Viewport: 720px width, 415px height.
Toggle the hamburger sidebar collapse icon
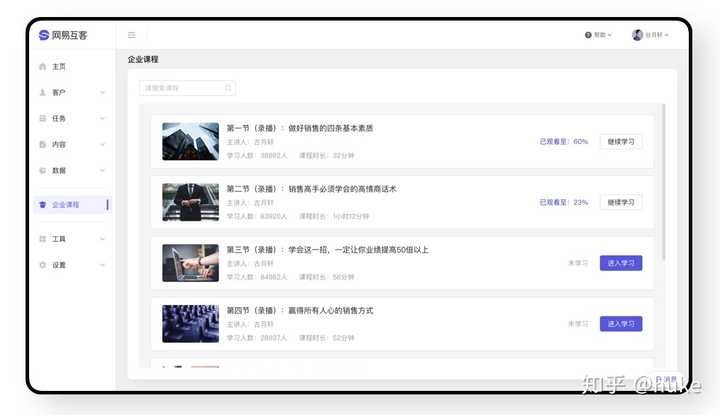point(131,35)
